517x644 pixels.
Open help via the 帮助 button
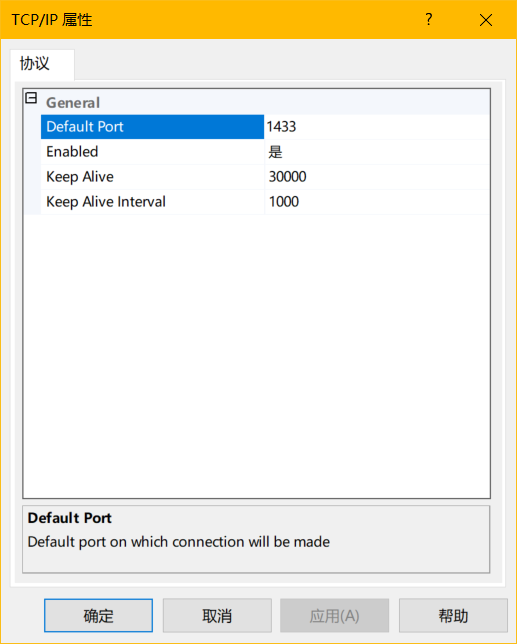point(453,616)
